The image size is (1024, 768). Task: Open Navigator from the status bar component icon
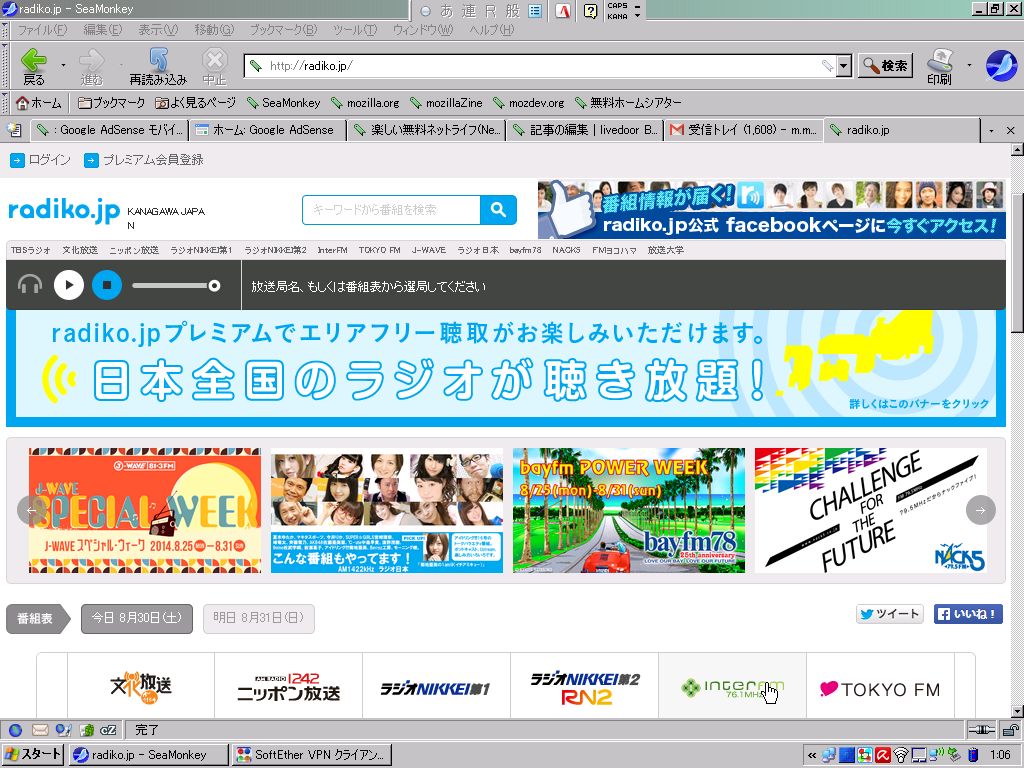pos(16,730)
